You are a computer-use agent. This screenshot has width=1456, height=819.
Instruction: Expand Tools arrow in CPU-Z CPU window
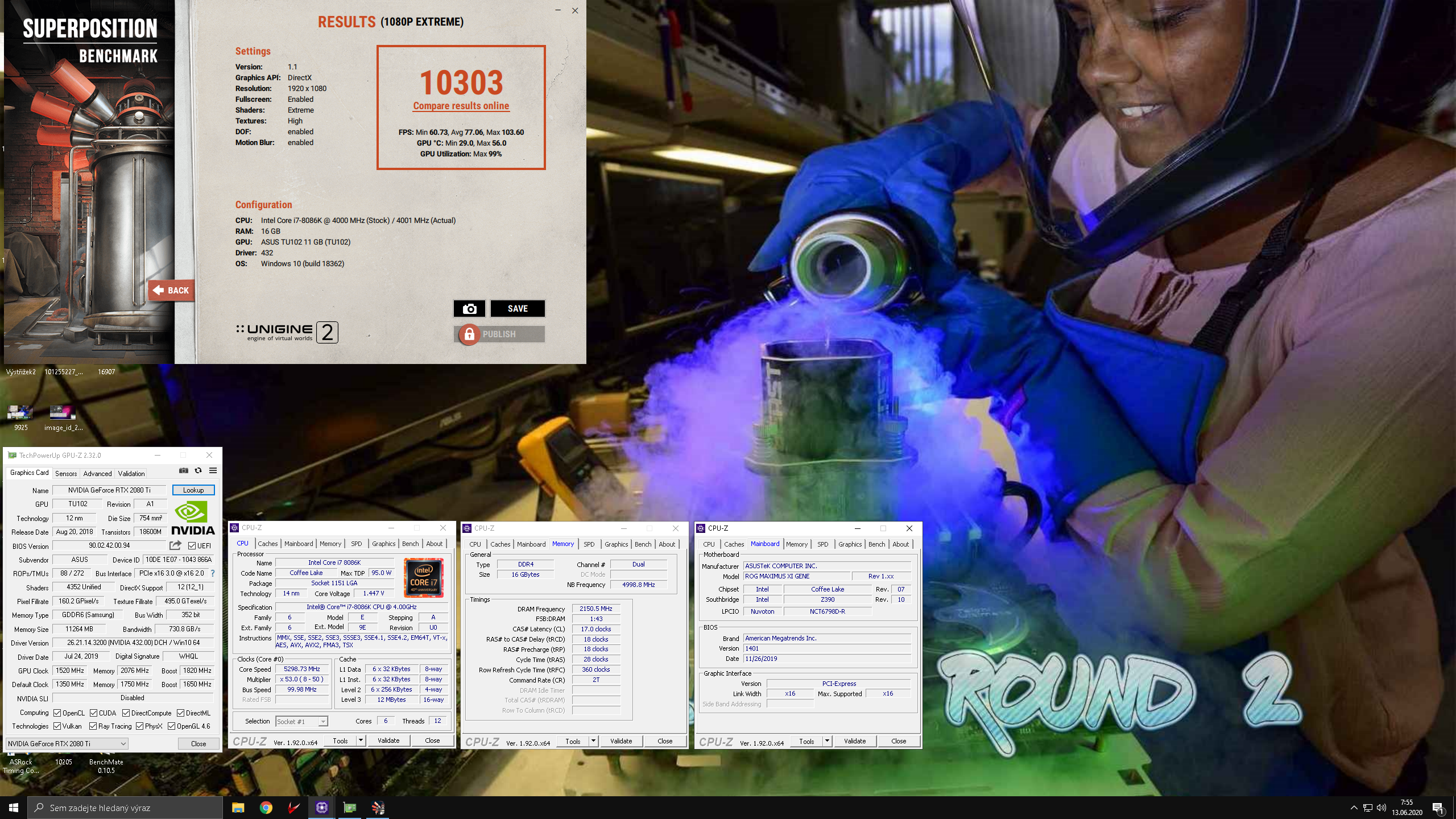(x=361, y=741)
